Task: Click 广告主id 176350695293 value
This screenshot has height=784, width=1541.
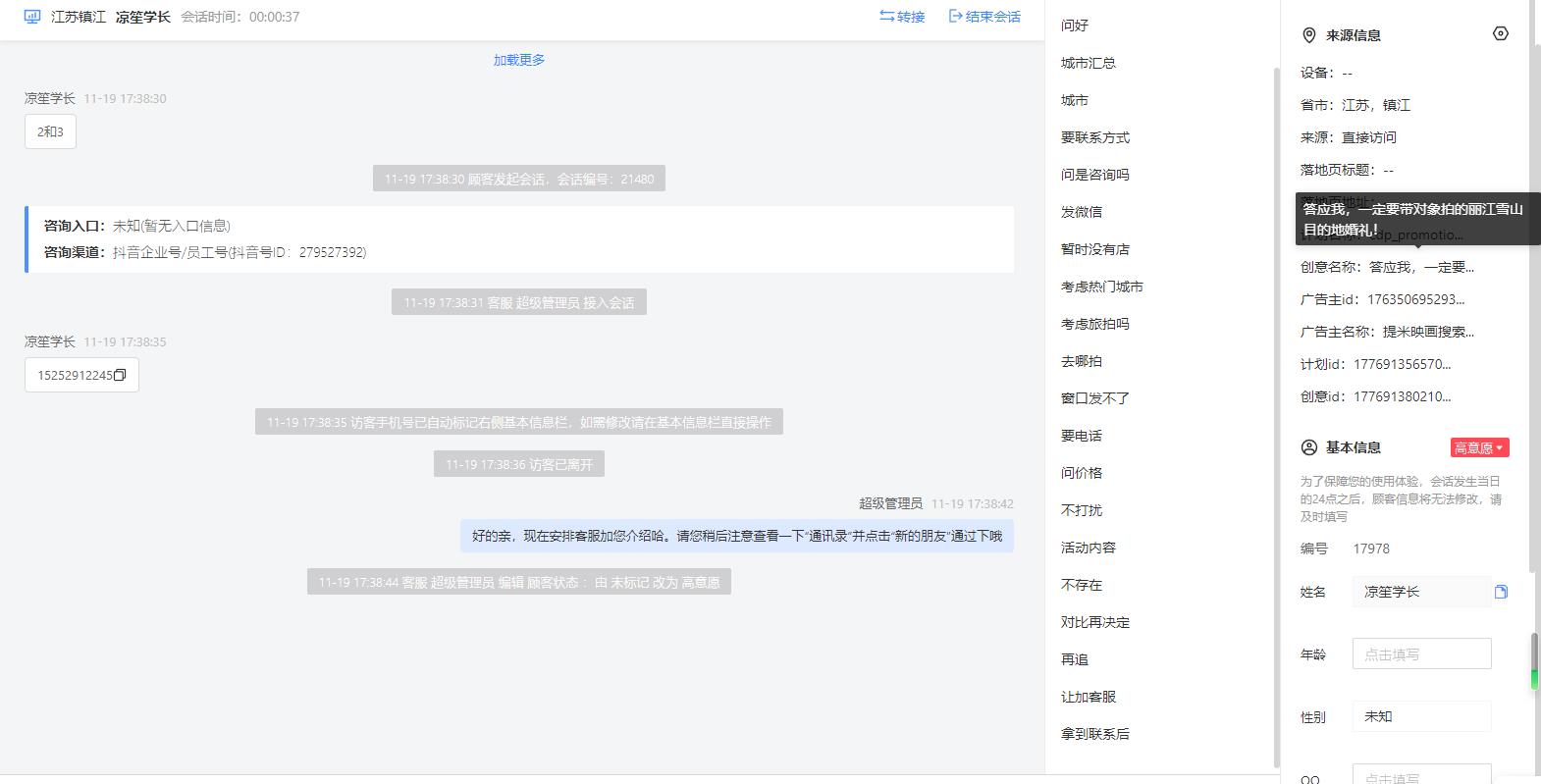Action: [1416, 299]
